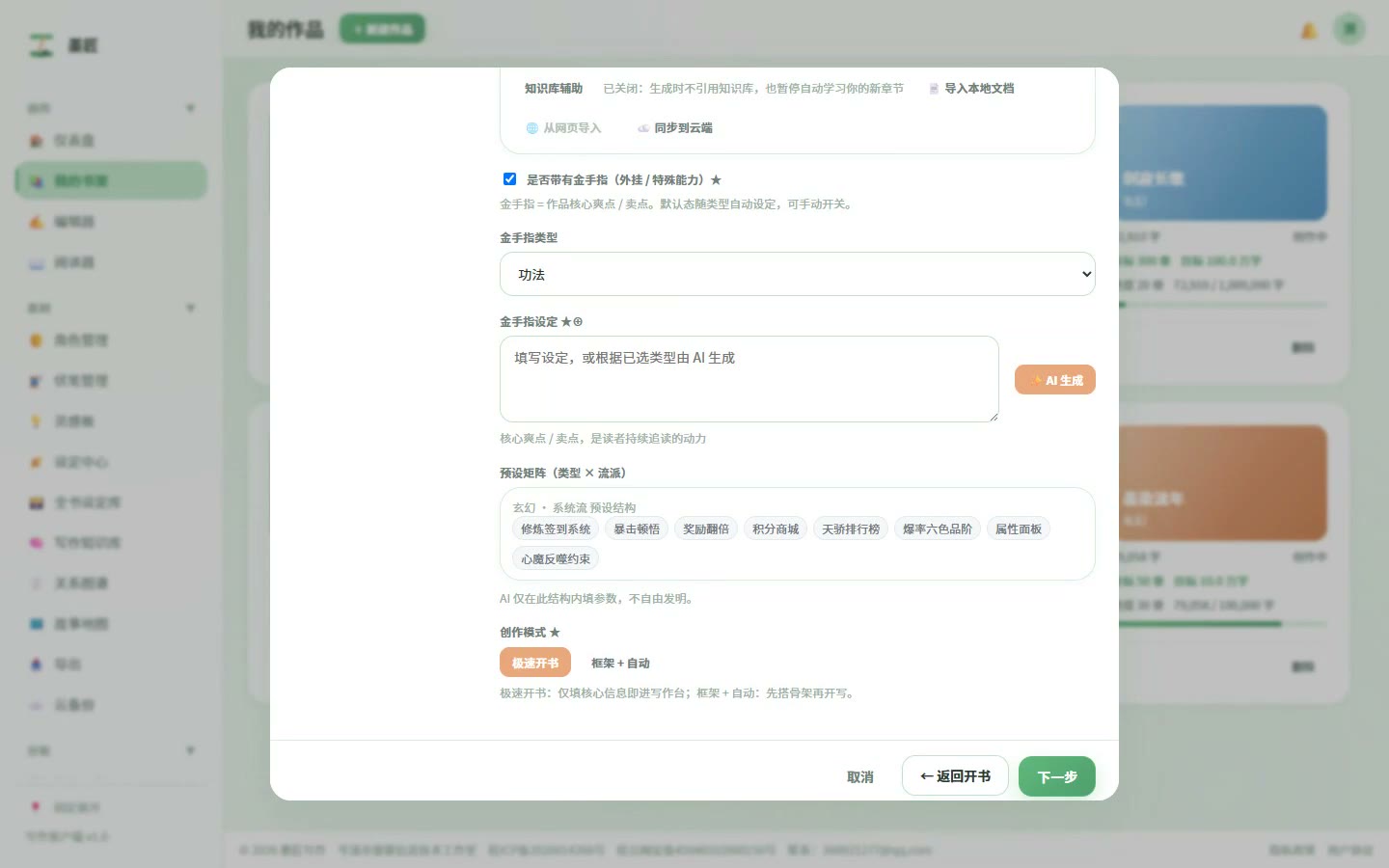Click the 从网页导入 link text
Screen dimensions: 1389x868
(572, 128)
